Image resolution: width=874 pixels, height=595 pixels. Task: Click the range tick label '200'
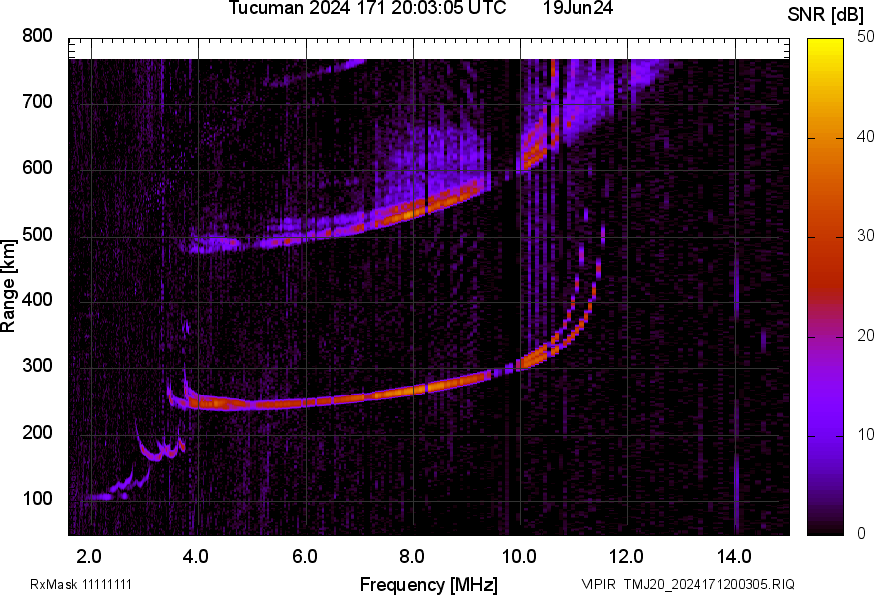click(x=37, y=433)
